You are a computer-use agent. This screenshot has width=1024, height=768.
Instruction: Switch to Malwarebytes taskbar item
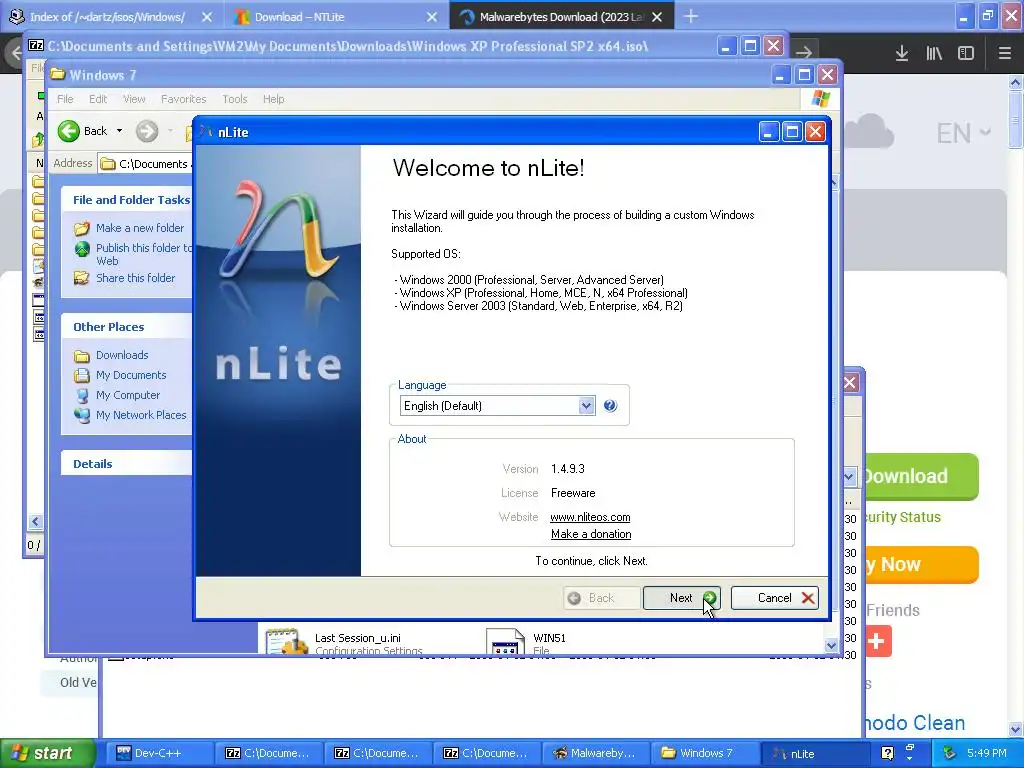pos(598,754)
